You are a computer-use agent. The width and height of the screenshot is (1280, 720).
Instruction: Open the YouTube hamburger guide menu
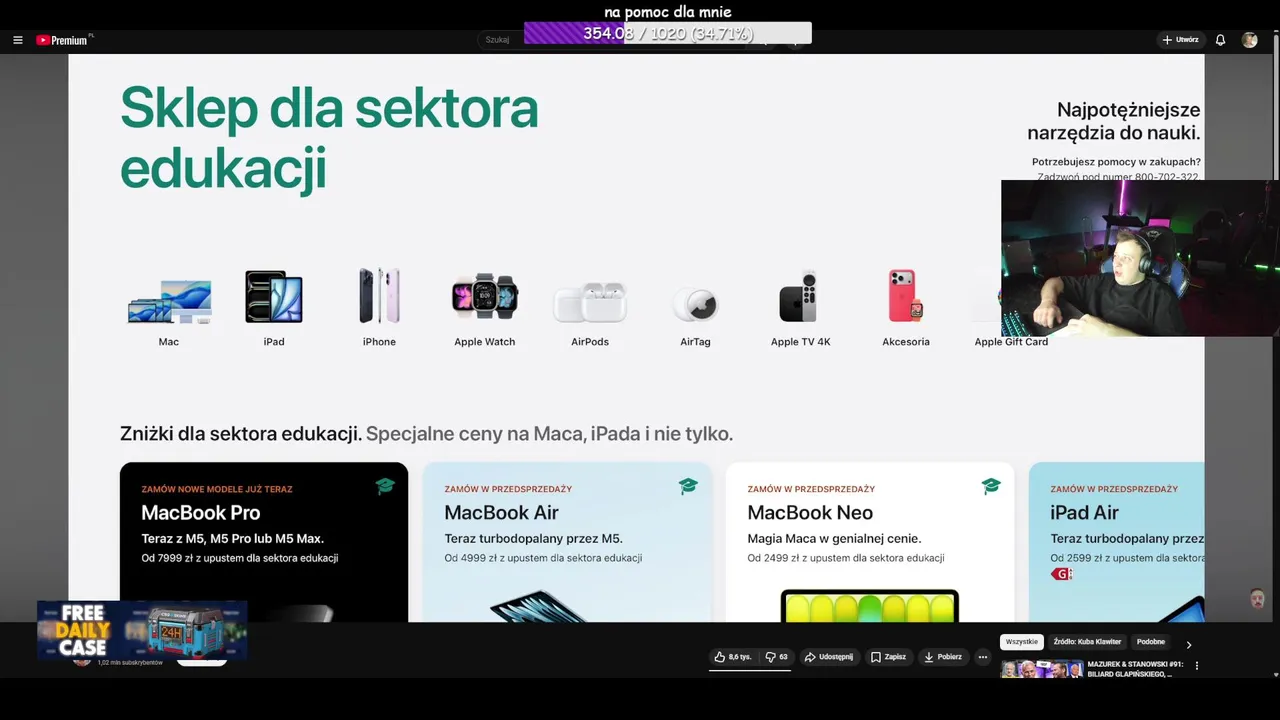(18, 40)
